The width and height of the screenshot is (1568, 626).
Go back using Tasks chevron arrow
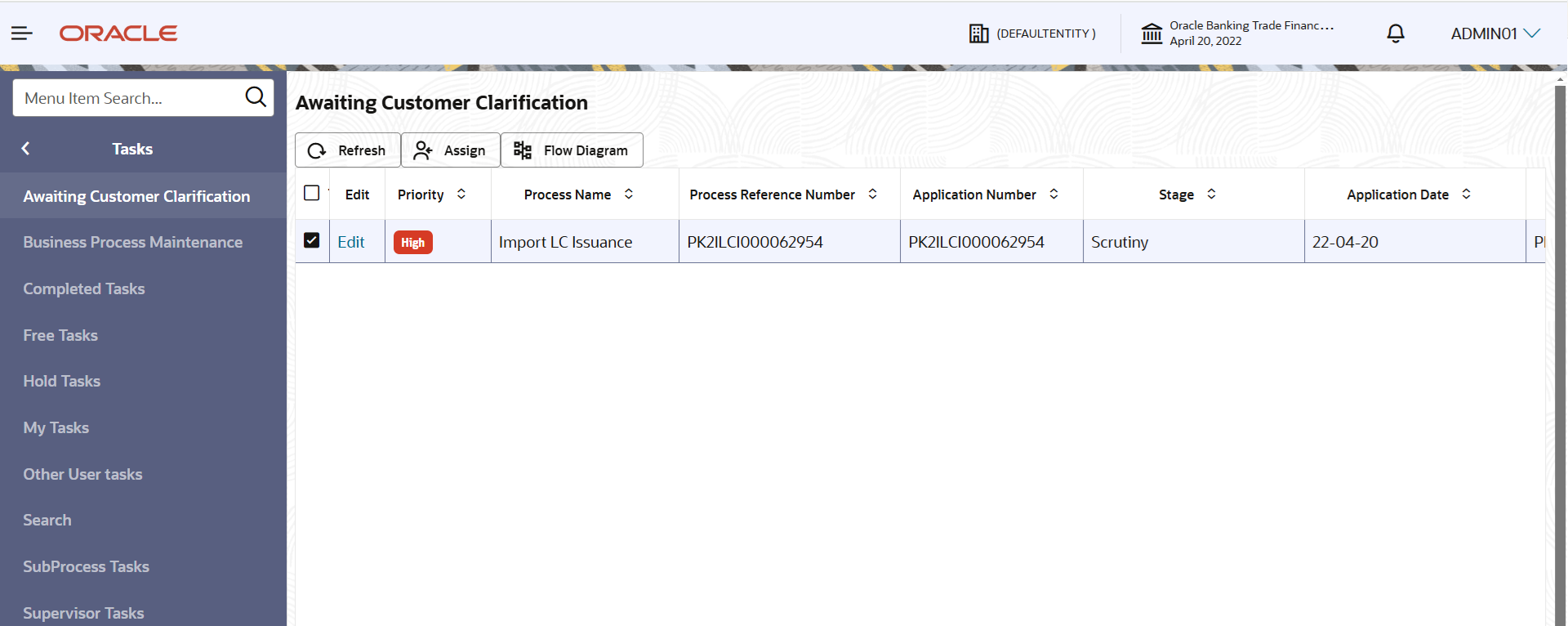pos(26,149)
